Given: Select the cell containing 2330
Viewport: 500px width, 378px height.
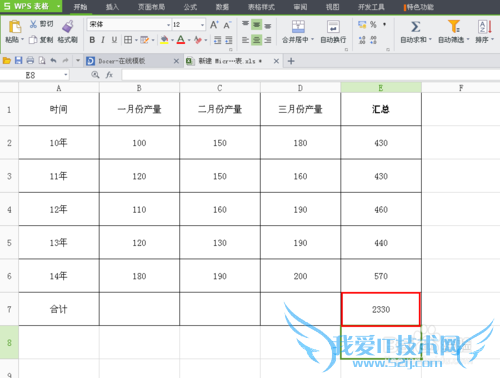Looking at the screenshot, I should (381, 309).
